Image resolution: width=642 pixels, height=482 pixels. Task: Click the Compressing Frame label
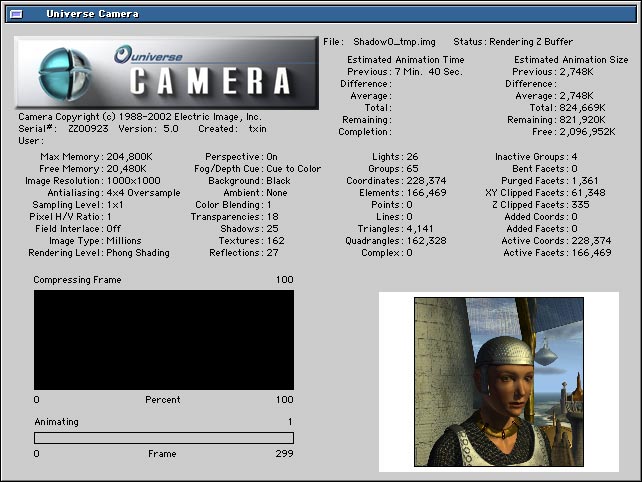point(77,280)
